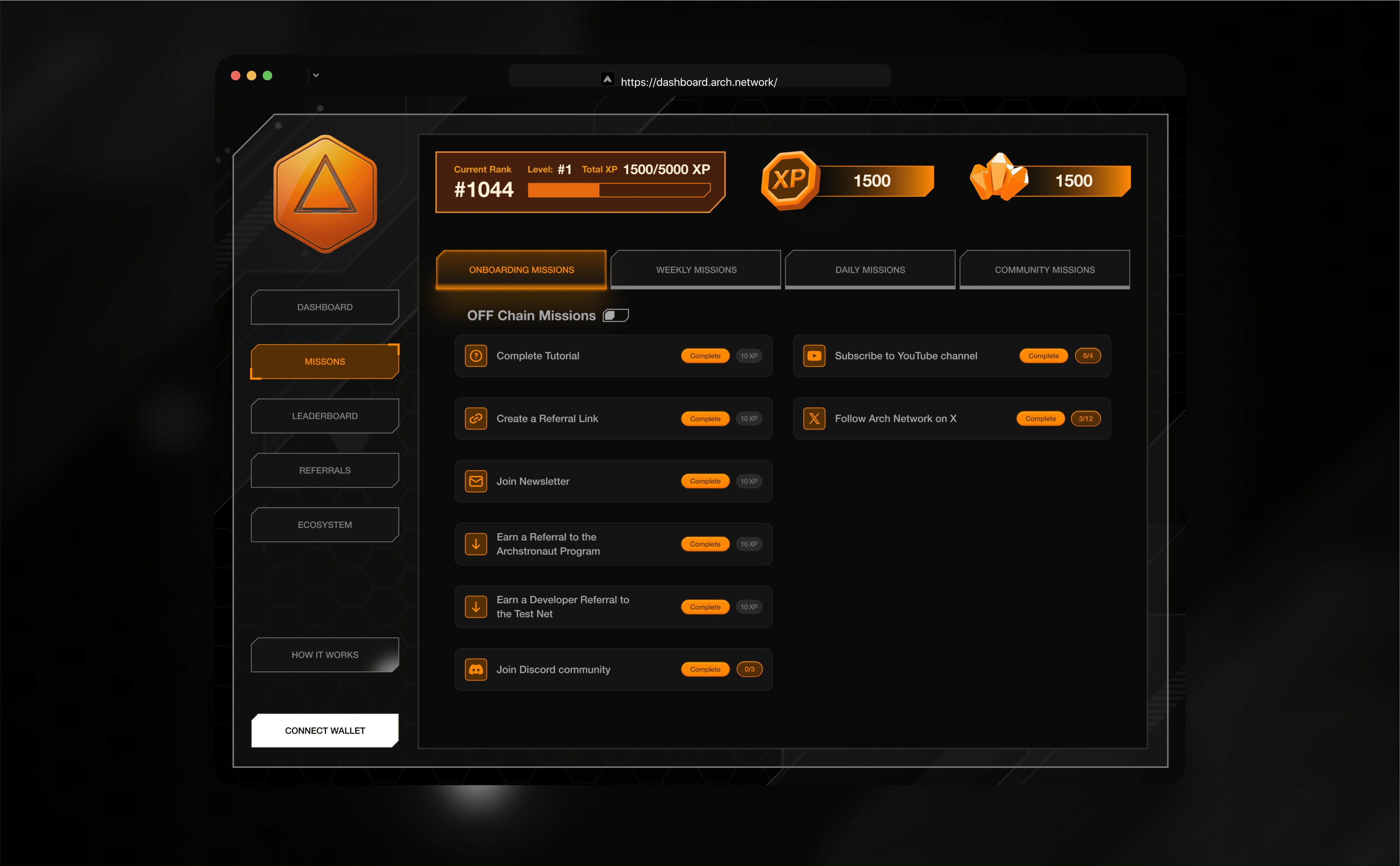Click the Developer Referral download arrow icon
This screenshot has width=1400, height=866.
pos(475,606)
